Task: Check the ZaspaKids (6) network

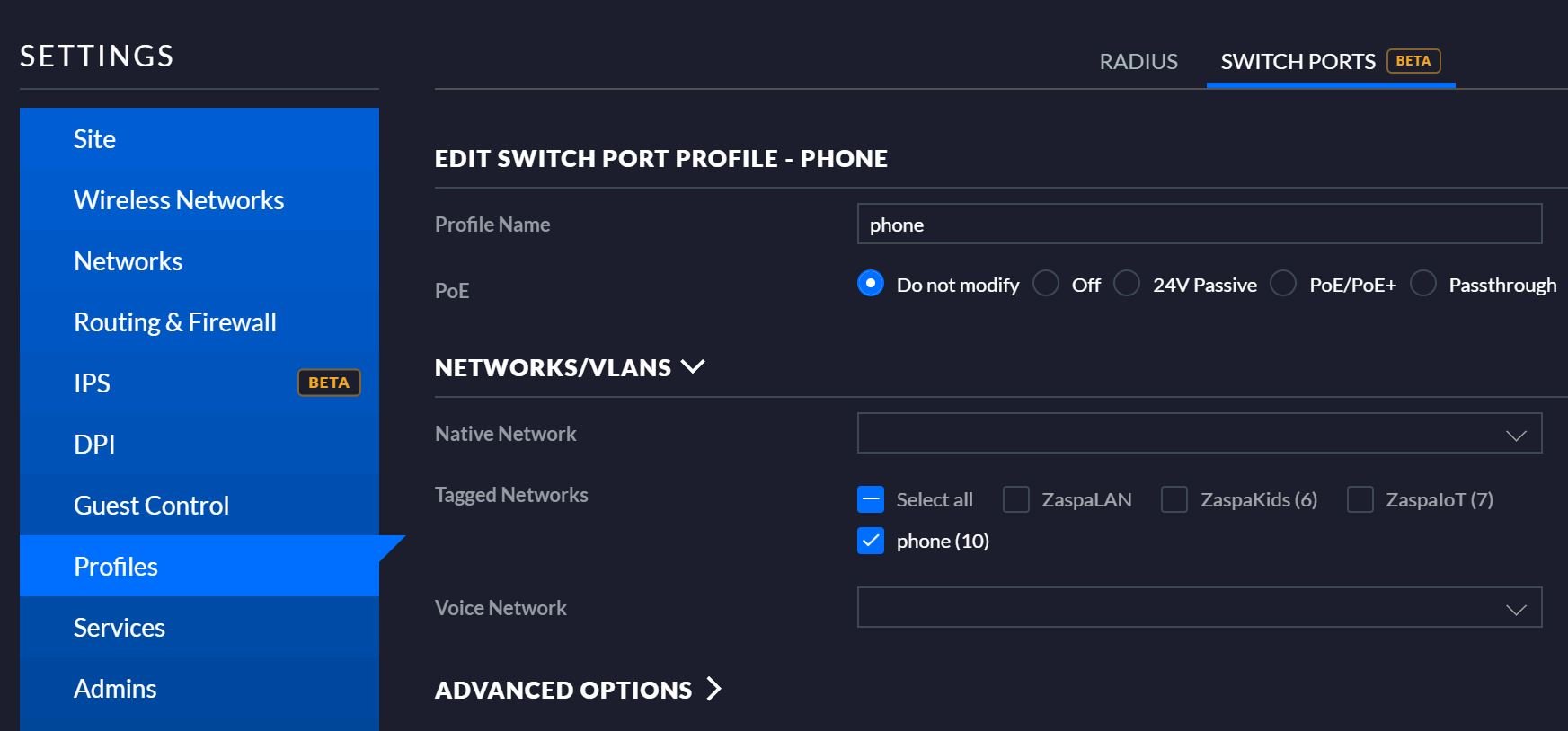Action: 1174,499
